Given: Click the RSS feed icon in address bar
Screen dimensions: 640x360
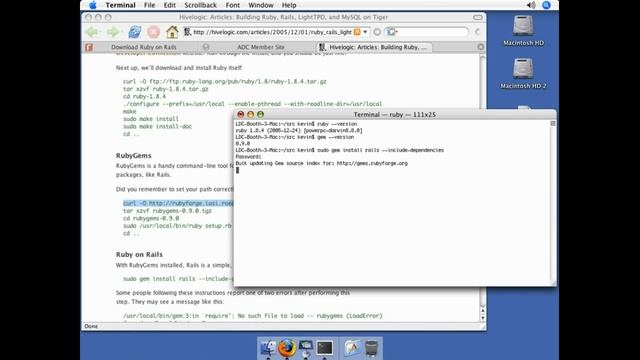Looking at the screenshot, I should 357,32.
